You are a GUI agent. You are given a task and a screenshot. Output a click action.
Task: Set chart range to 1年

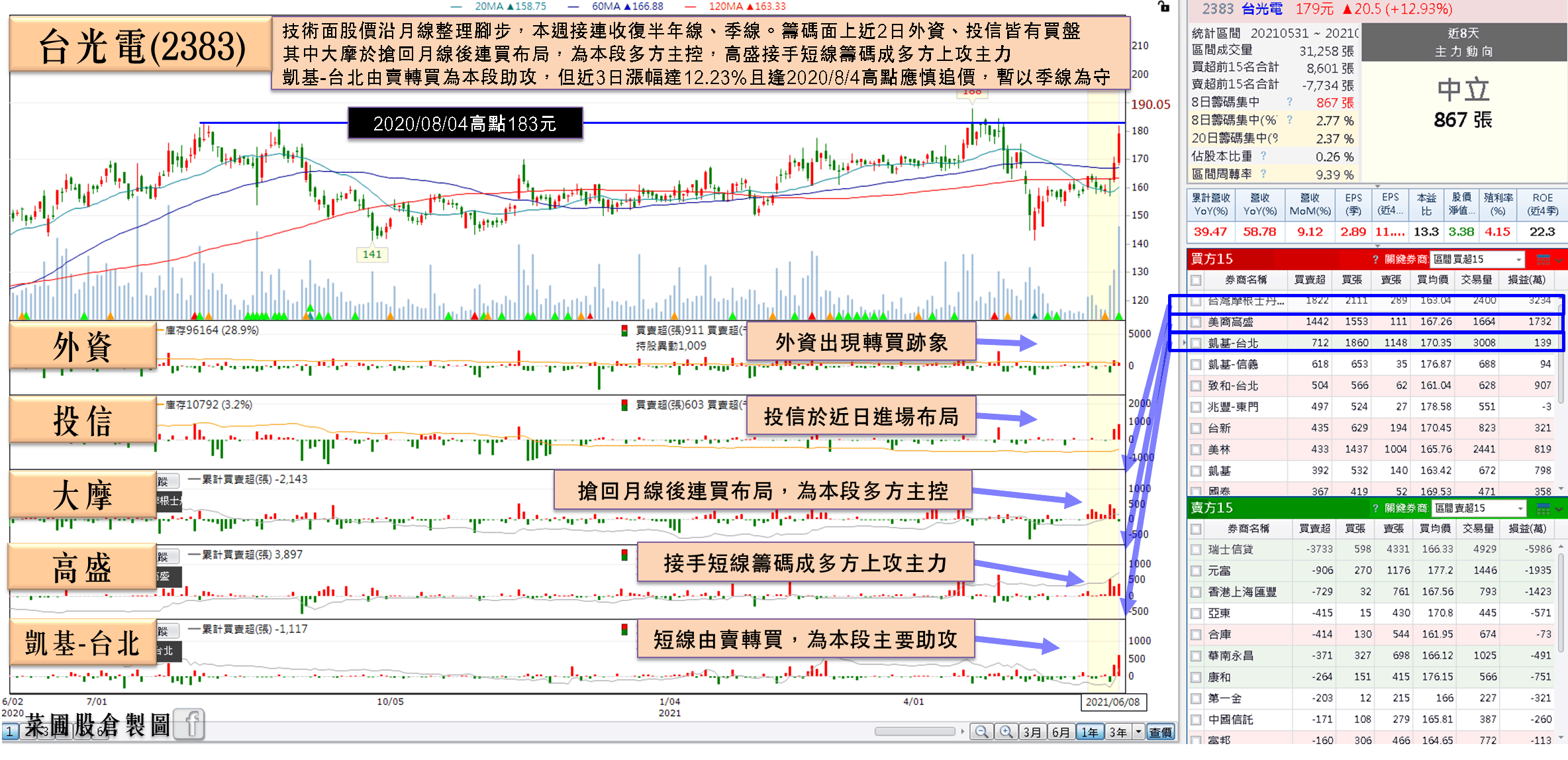click(1089, 732)
